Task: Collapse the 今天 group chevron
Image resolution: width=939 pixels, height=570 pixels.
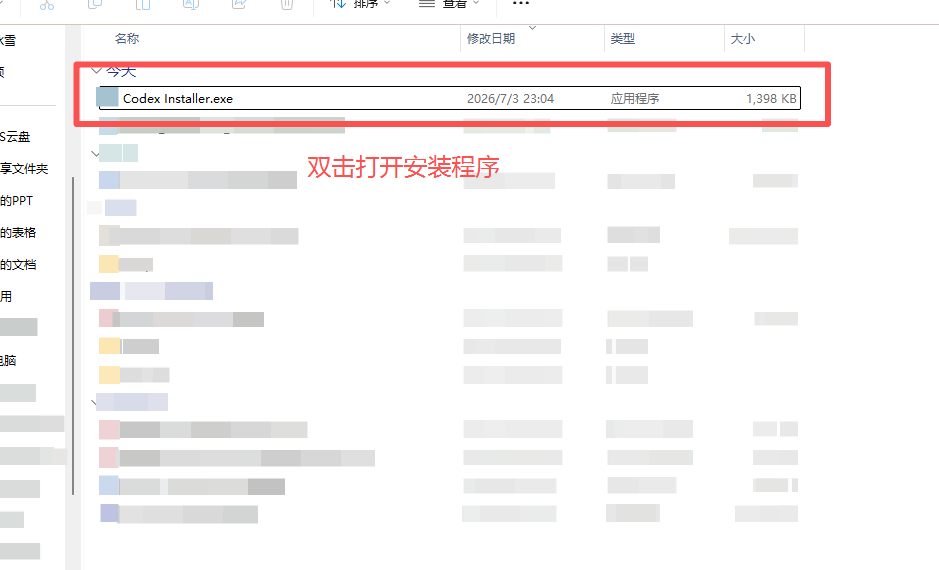Action: tap(96, 71)
